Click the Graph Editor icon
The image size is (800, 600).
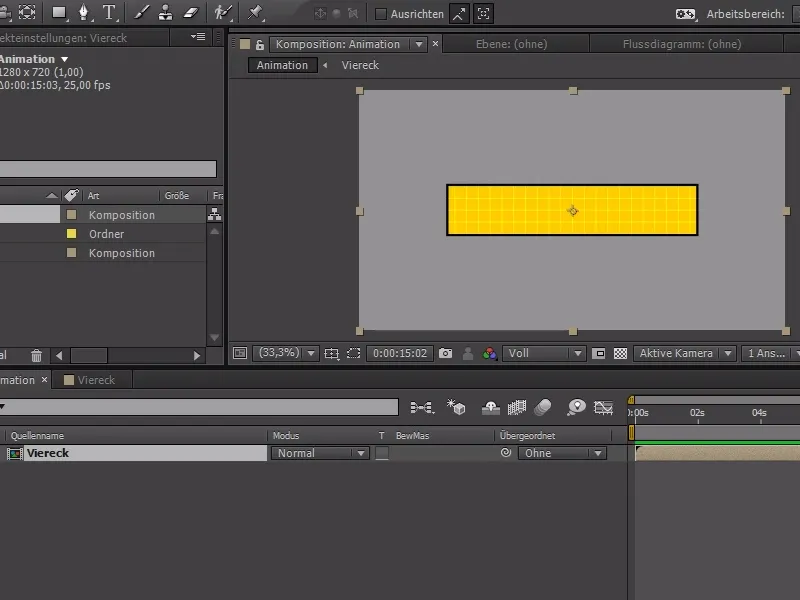tap(603, 407)
